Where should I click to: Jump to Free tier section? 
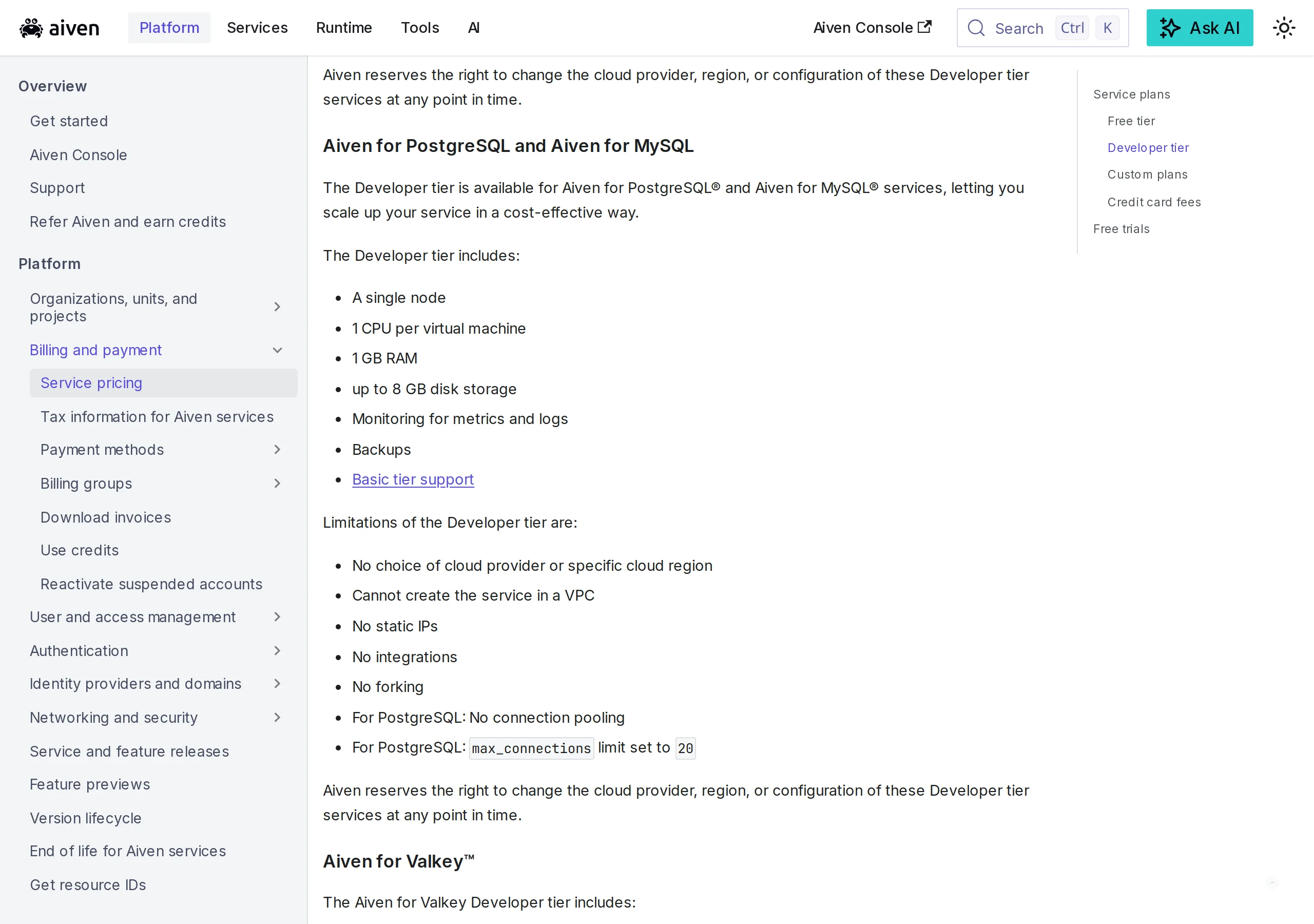tap(1131, 121)
